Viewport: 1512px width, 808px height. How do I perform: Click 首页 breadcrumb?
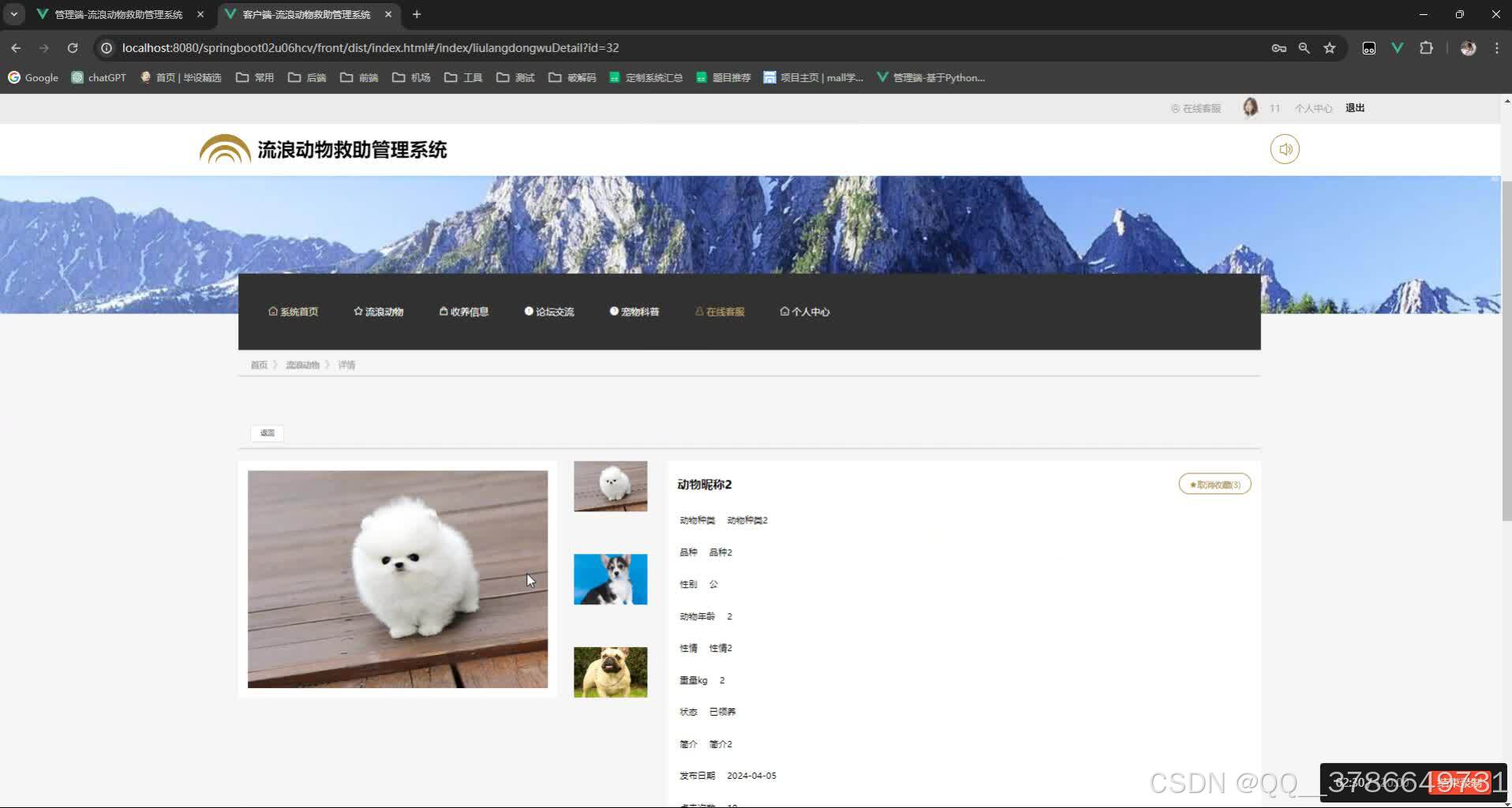click(259, 365)
